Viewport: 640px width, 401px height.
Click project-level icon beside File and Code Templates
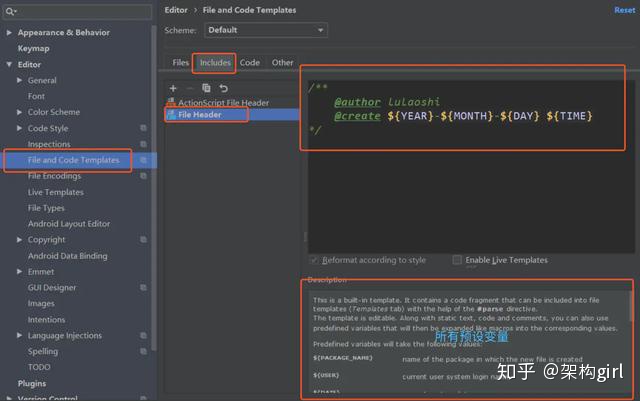point(143,160)
